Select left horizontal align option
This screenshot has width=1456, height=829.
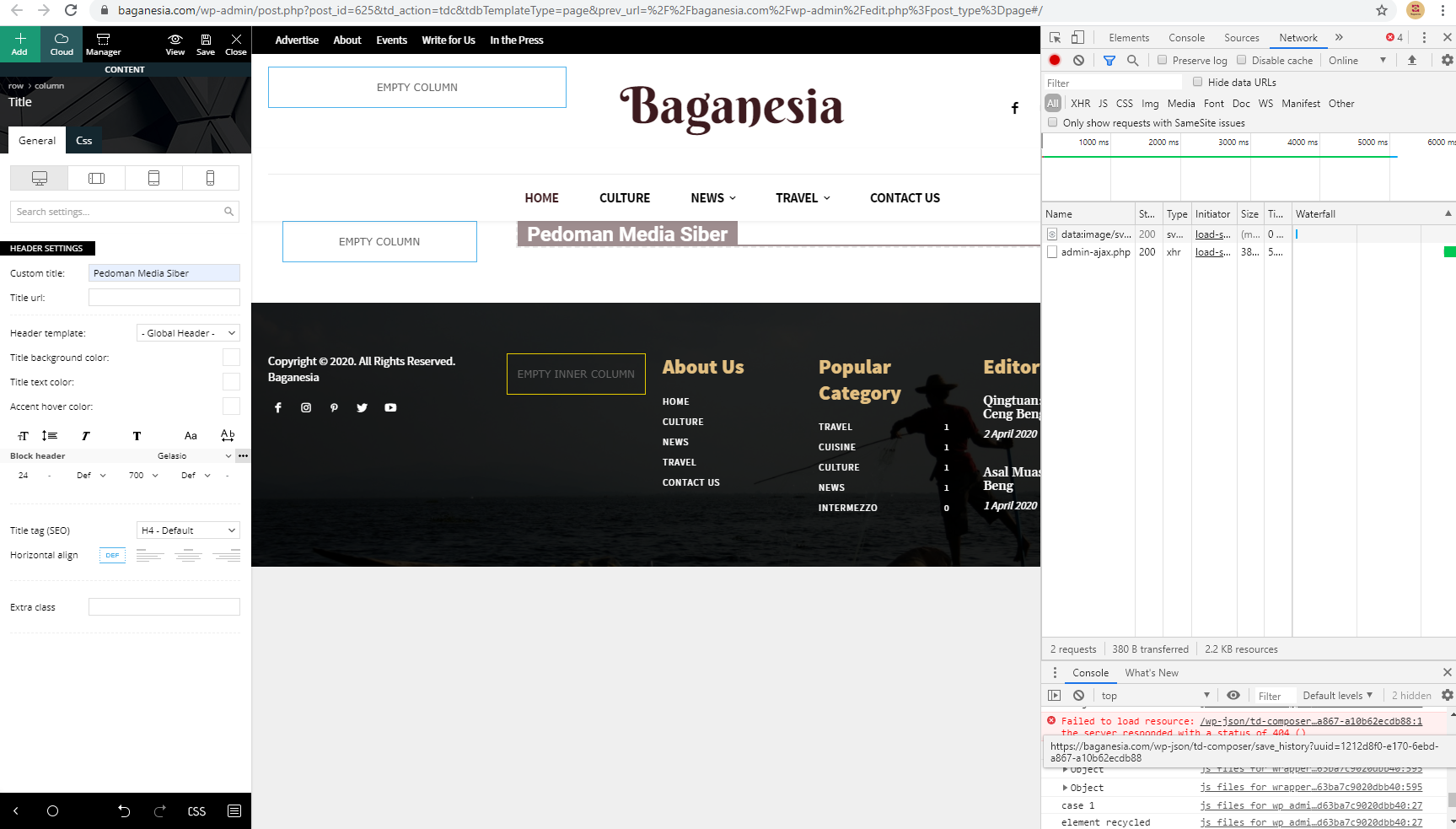[x=150, y=555]
